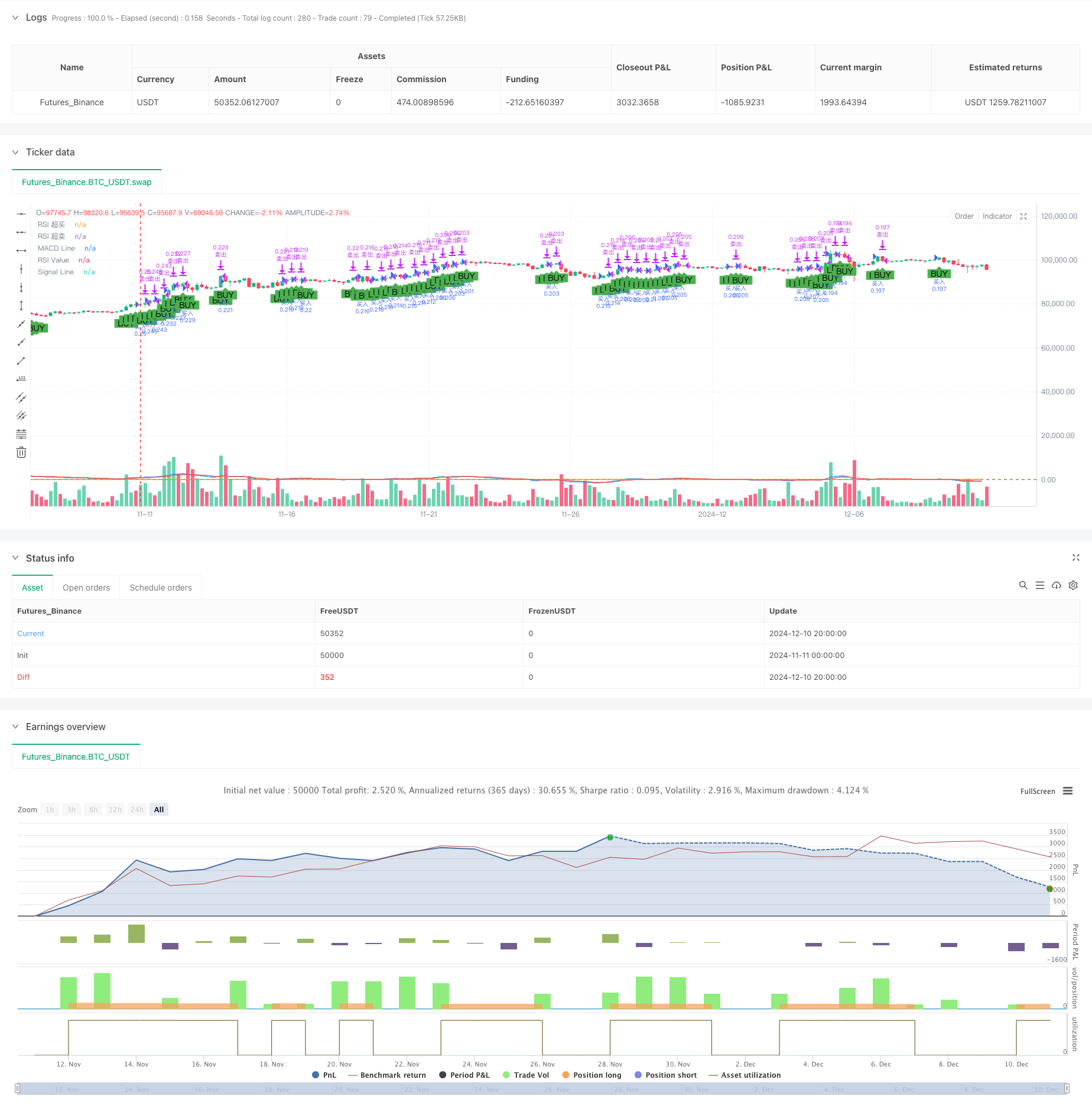Toggle the Position long legend series
The height and width of the screenshot is (1112, 1092).
591,1075
